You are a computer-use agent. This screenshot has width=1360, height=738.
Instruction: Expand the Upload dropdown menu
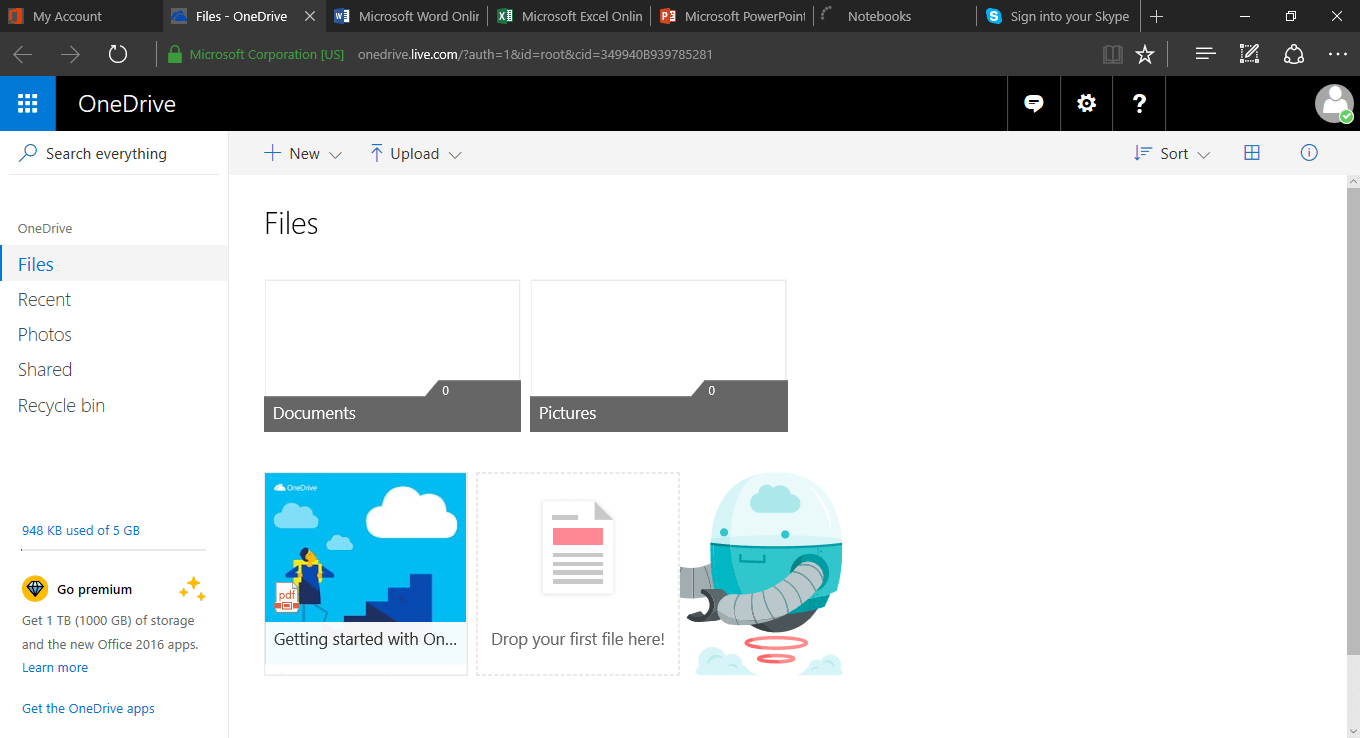[x=415, y=153]
